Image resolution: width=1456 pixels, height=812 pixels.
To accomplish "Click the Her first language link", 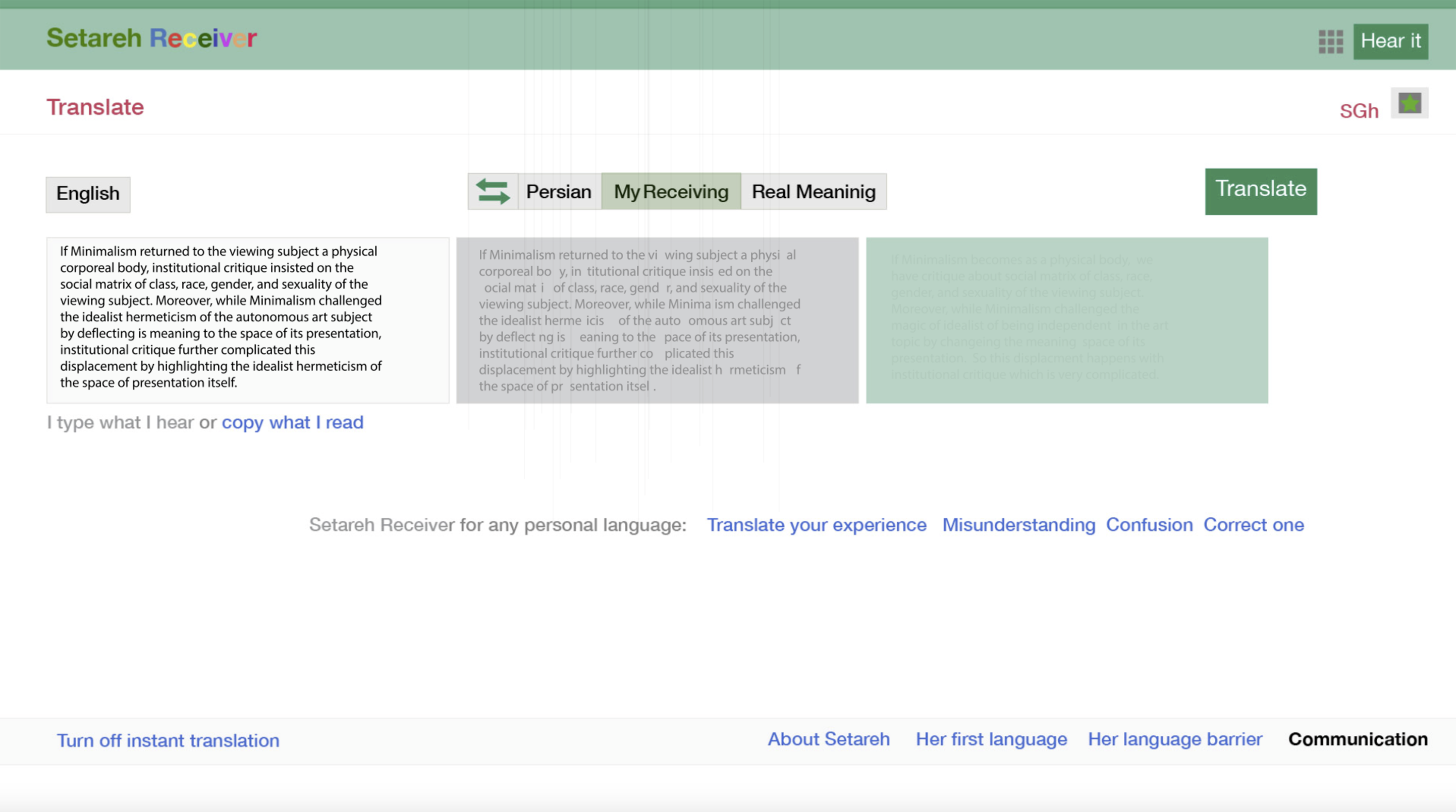I will [x=991, y=739].
